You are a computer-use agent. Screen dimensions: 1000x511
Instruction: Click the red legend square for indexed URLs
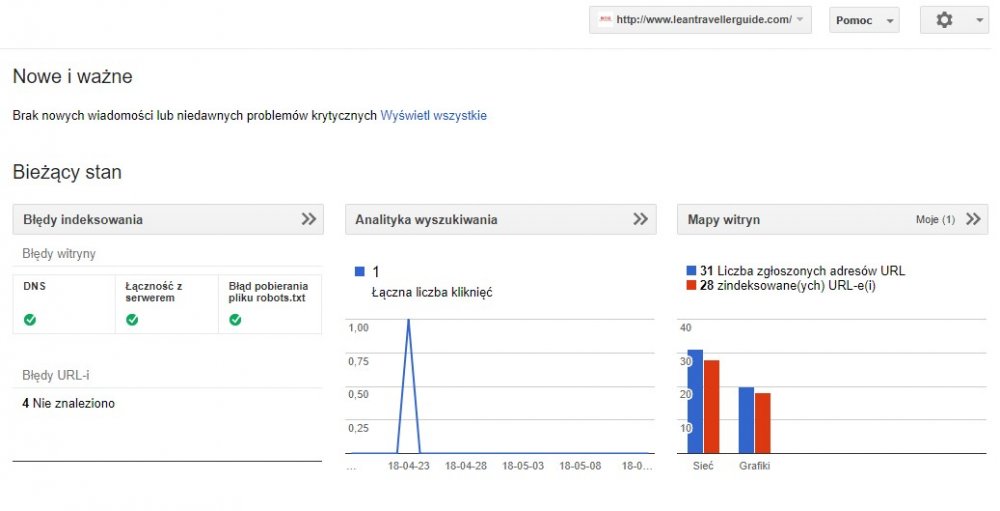(x=691, y=285)
